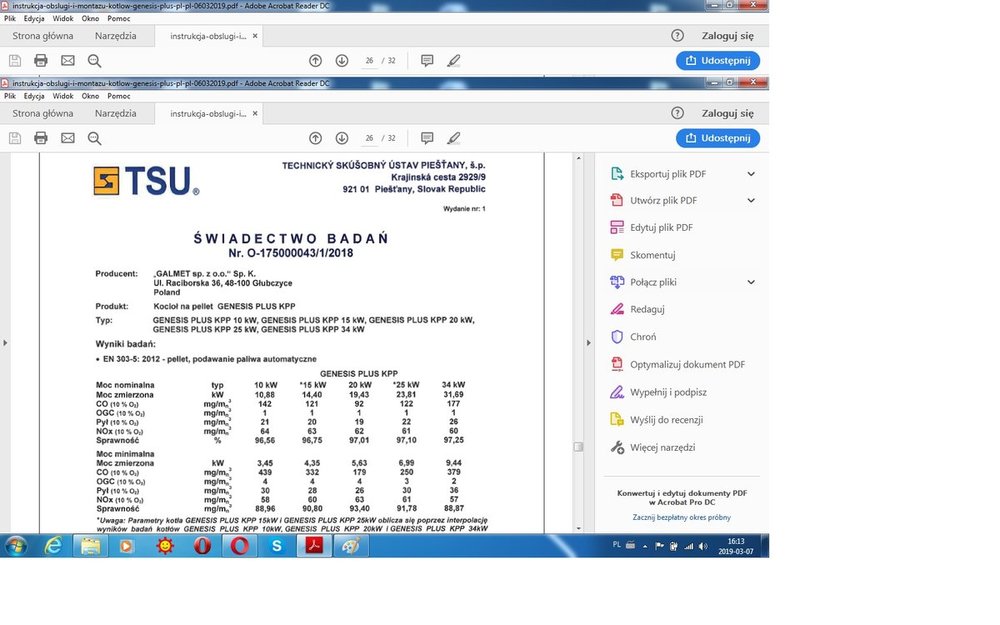Click the page number field in lower toolbar
This screenshot has width=1000, height=625.
[x=369, y=138]
